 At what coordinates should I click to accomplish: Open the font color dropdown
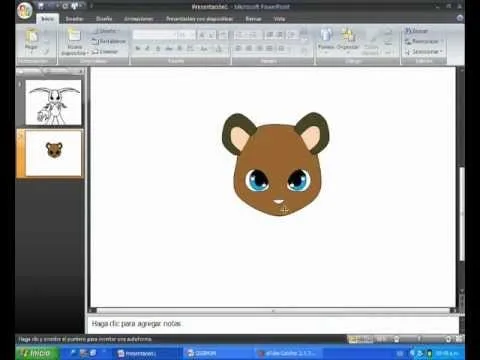pos(219,49)
